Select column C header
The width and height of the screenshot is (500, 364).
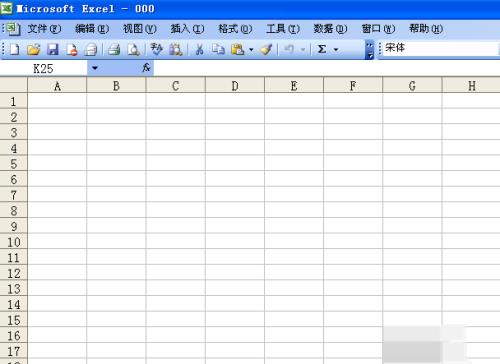(176, 86)
